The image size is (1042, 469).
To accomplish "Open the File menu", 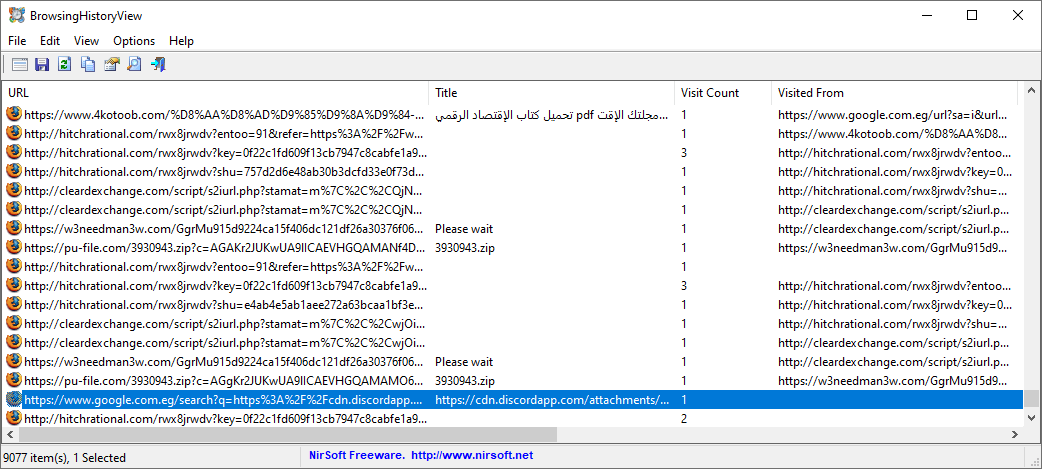I will (x=17, y=41).
